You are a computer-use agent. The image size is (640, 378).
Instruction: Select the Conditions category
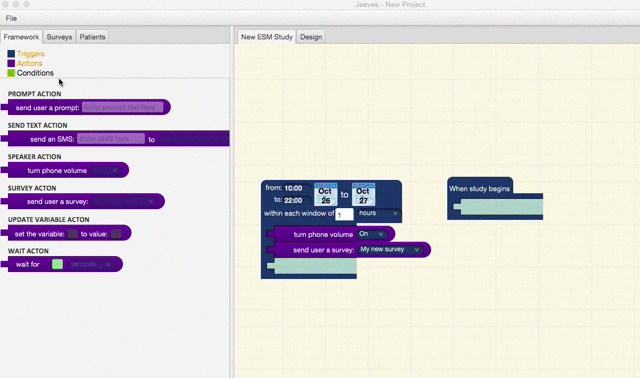click(35, 73)
